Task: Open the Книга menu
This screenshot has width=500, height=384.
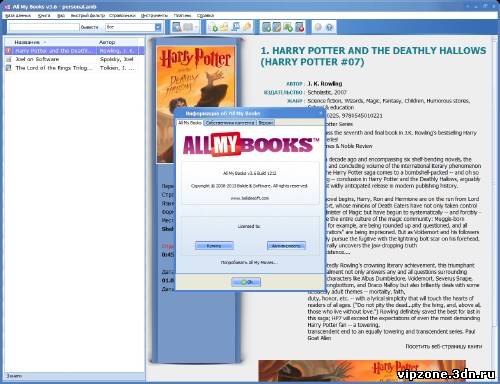Action: click(x=44, y=15)
